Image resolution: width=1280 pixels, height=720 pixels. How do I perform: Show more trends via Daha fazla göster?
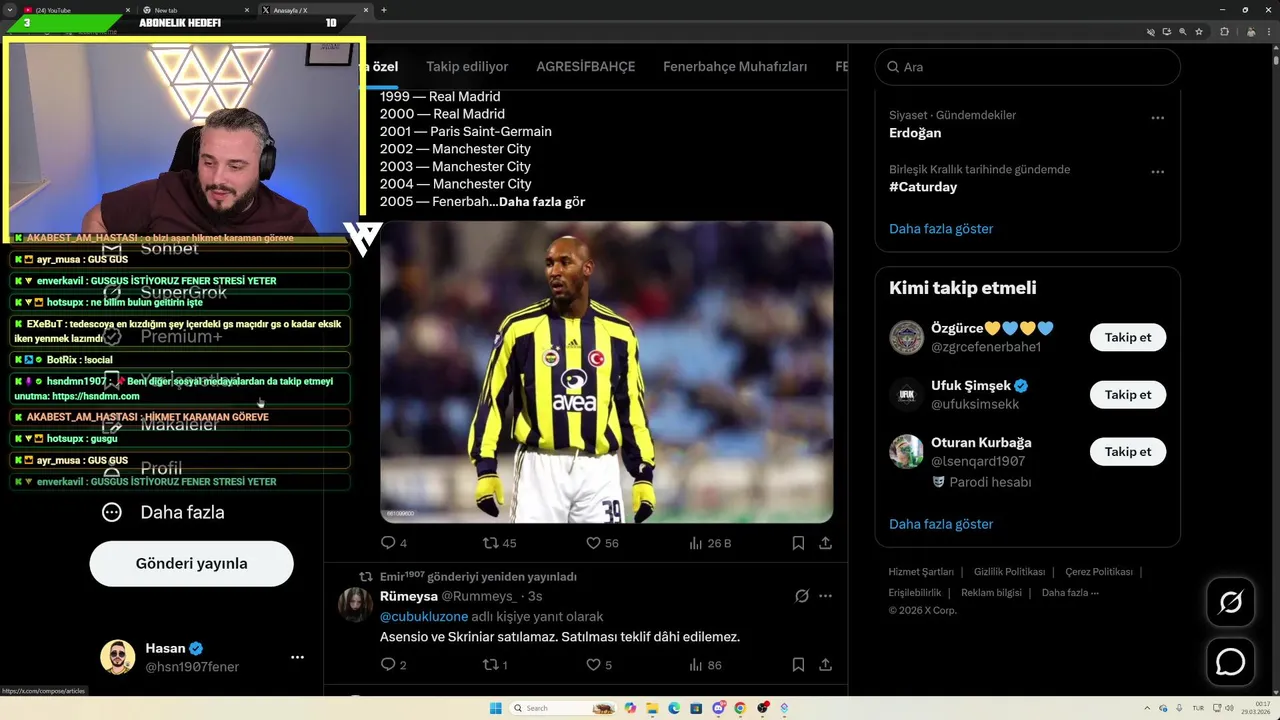coord(941,229)
